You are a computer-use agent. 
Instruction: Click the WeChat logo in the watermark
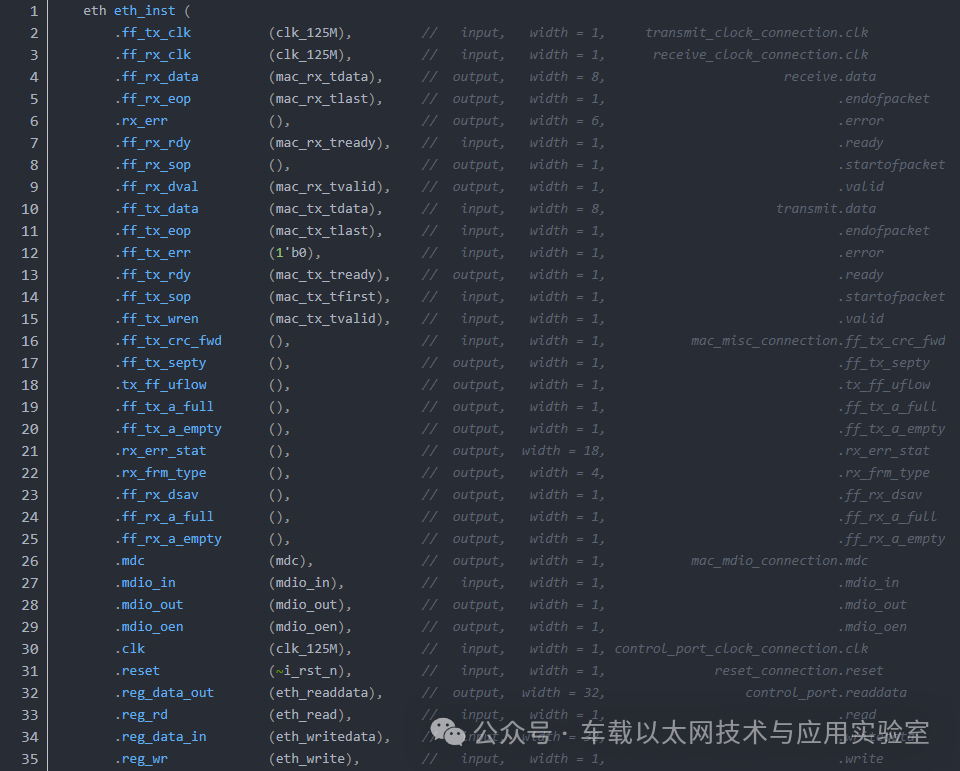(448, 731)
